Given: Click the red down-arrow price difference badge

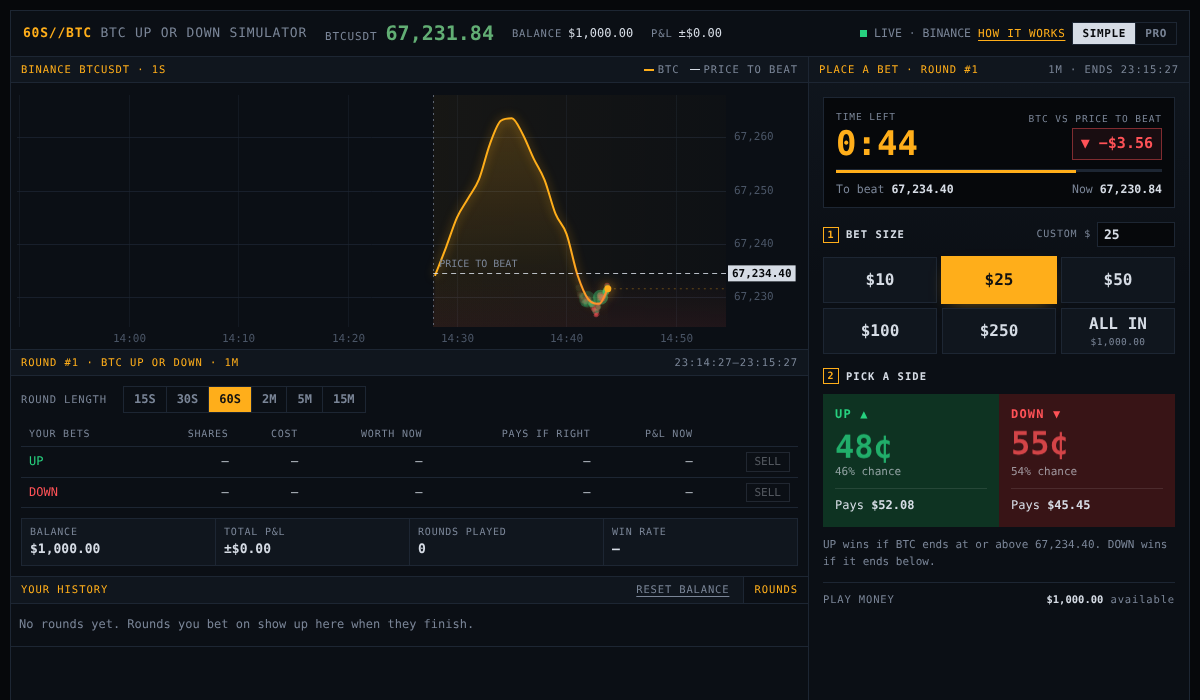Looking at the screenshot, I should (x=1117, y=143).
